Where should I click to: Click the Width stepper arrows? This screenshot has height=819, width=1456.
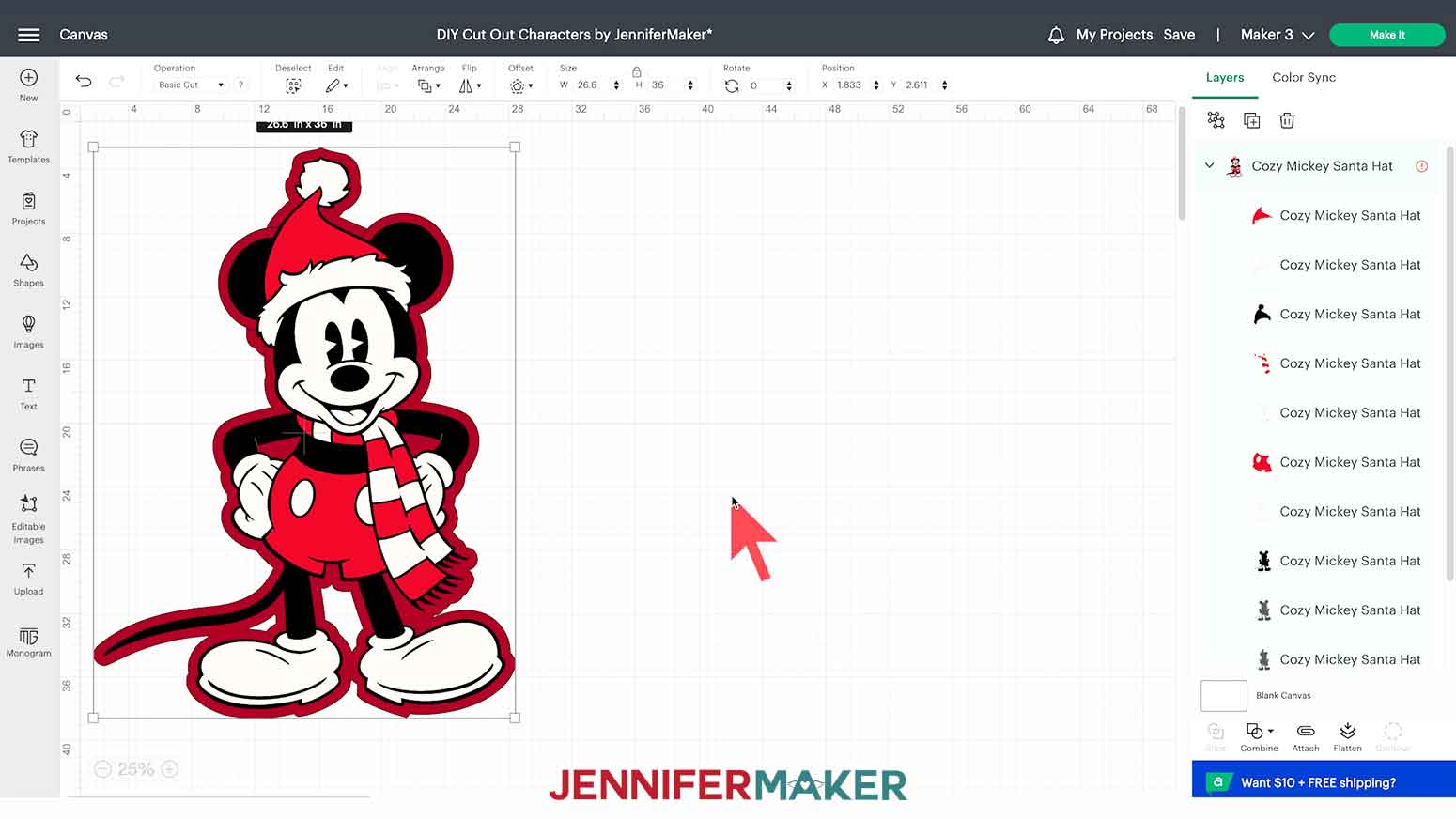pos(616,85)
